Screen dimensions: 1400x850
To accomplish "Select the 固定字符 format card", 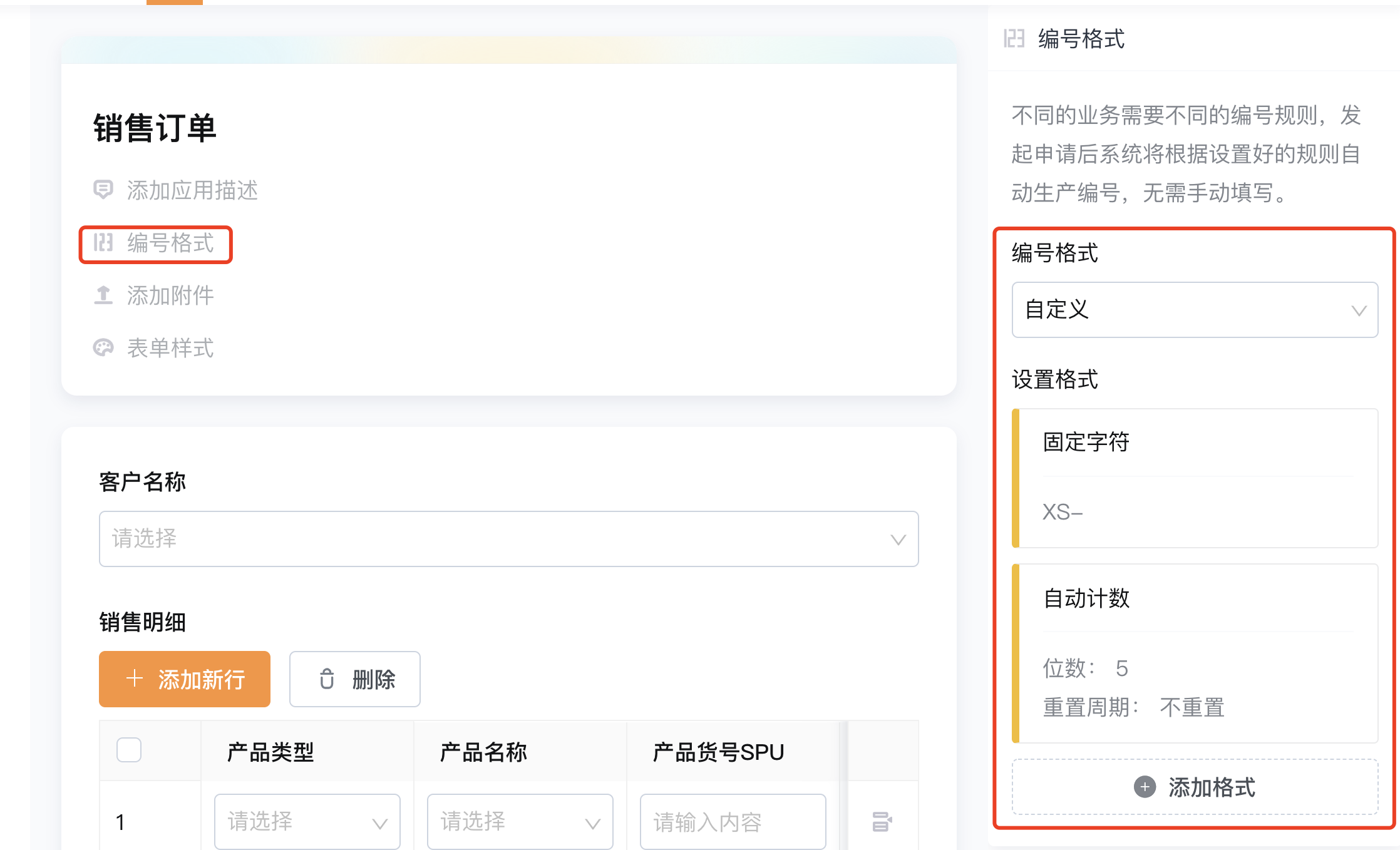I will (x=1195, y=478).
